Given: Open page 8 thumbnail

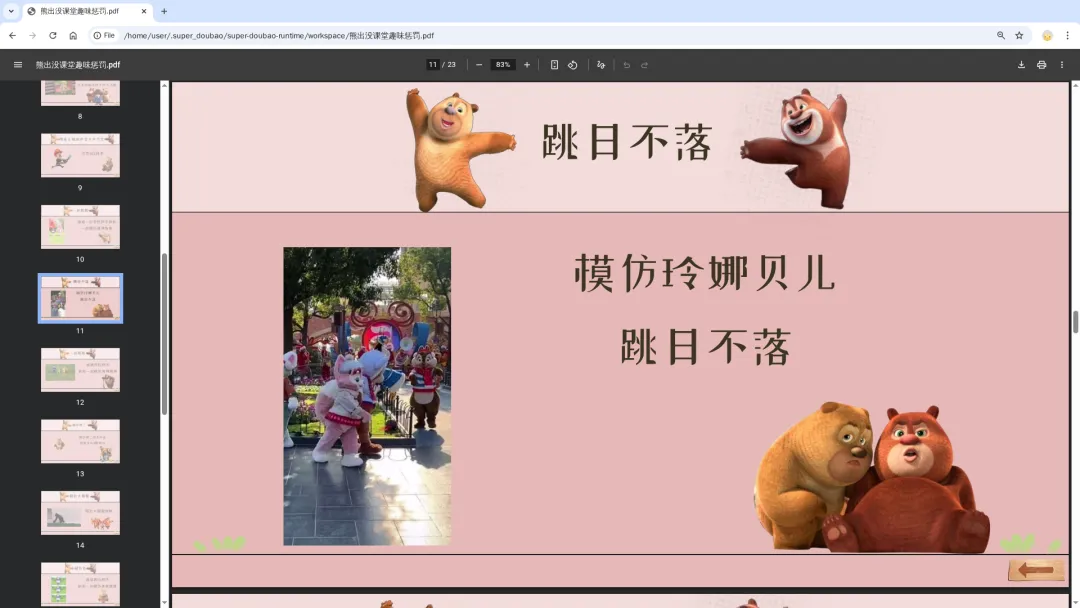Looking at the screenshot, I should (80, 93).
